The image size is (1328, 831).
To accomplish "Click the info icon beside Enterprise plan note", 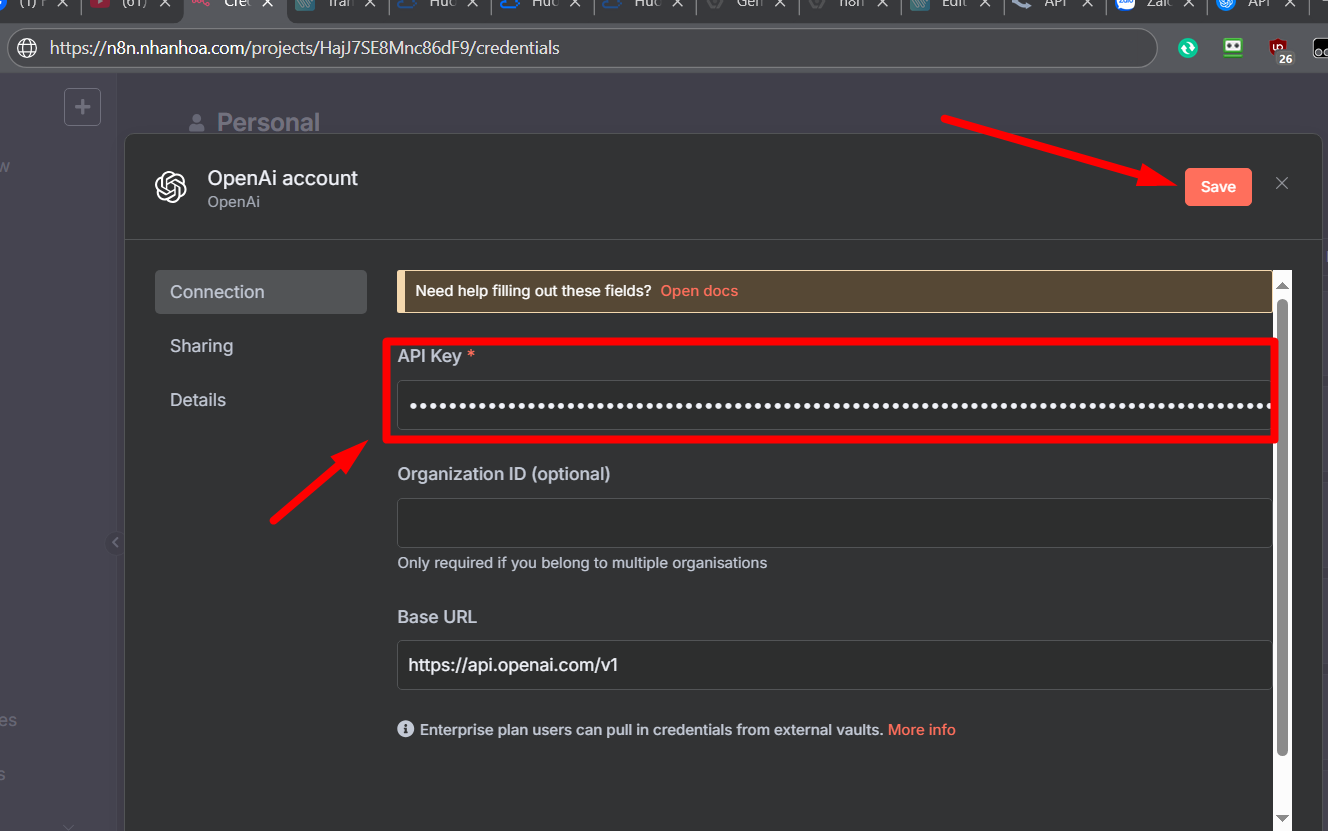I will click(406, 729).
